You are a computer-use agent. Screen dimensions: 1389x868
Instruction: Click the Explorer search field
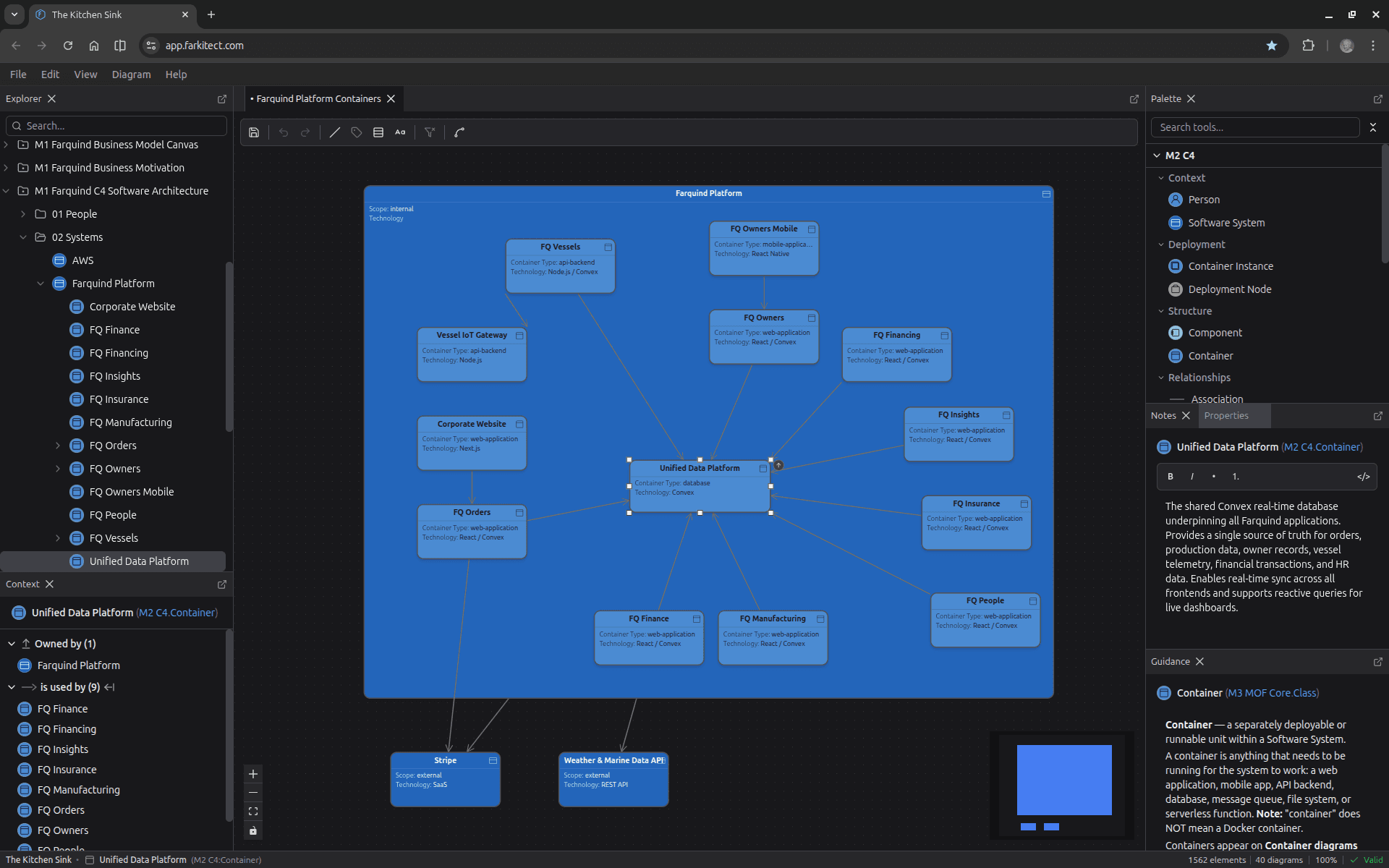pyautogui.click(x=116, y=127)
